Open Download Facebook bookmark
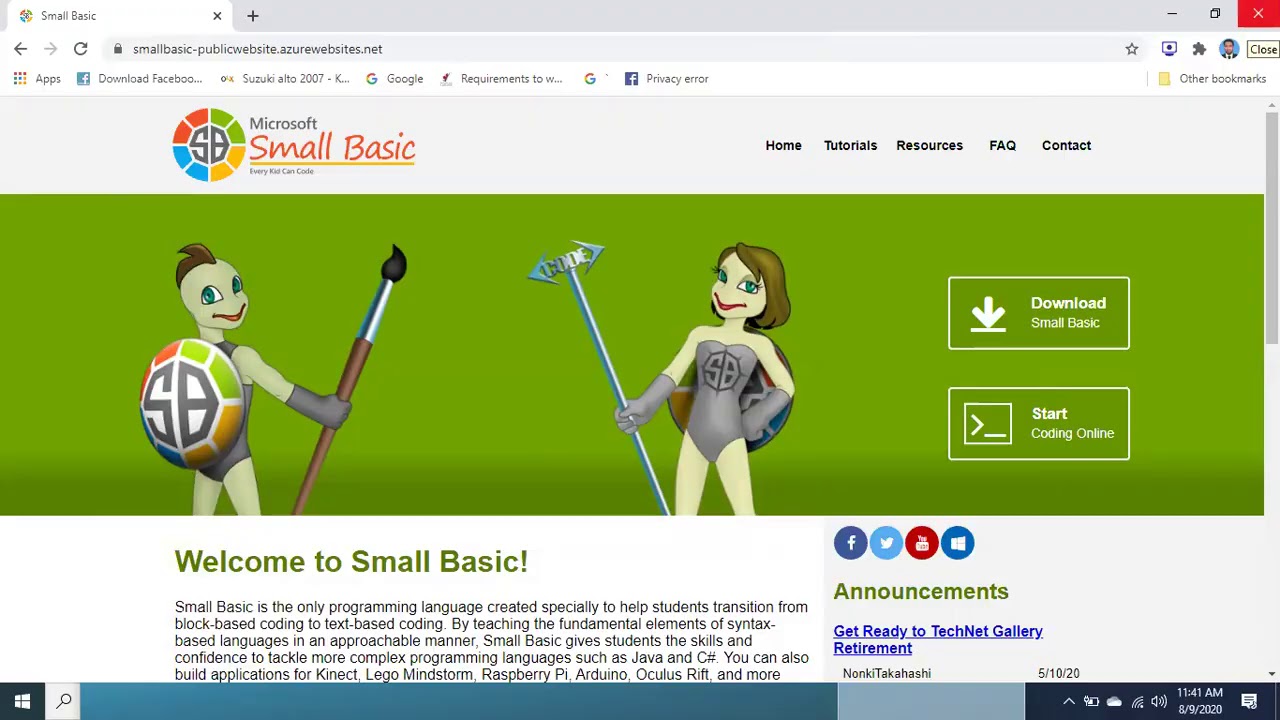 tap(139, 79)
